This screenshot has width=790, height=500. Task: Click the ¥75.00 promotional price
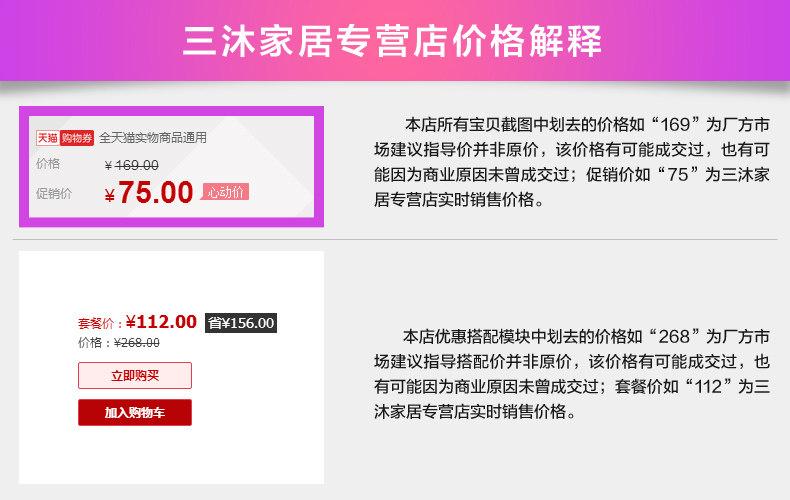(x=148, y=192)
